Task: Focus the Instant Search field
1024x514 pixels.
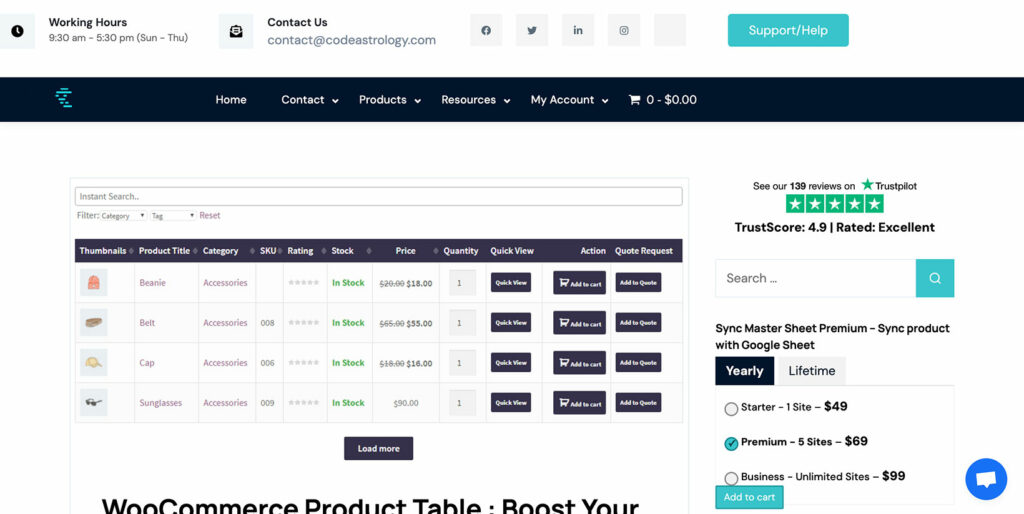Action: tap(379, 197)
